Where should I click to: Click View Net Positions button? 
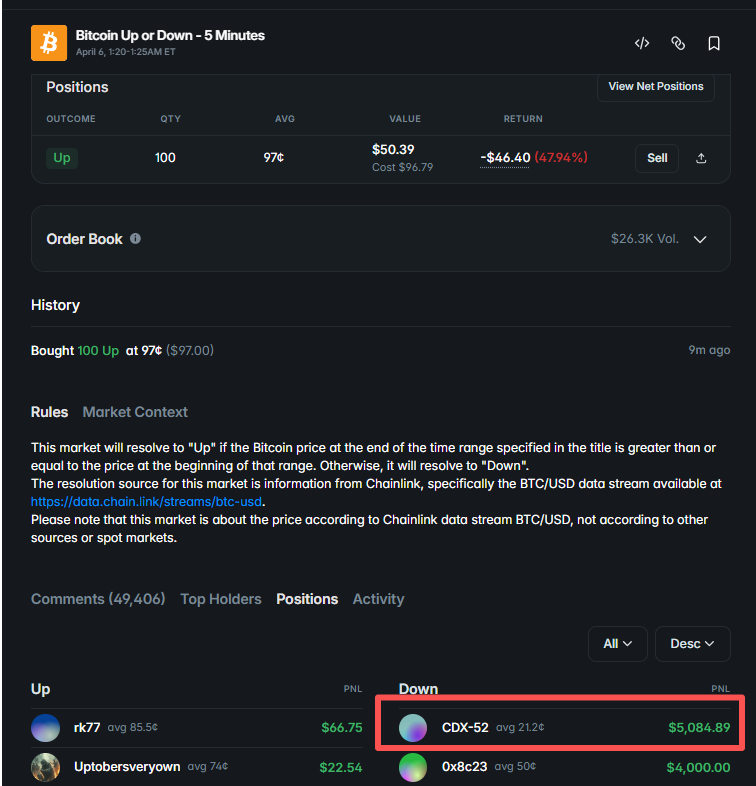(656, 87)
